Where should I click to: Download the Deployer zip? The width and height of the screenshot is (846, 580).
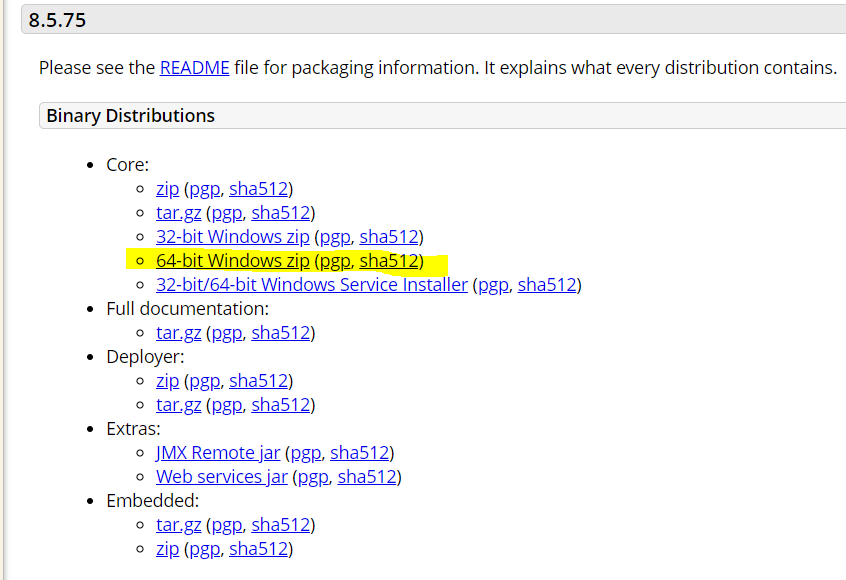tap(167, 381)
